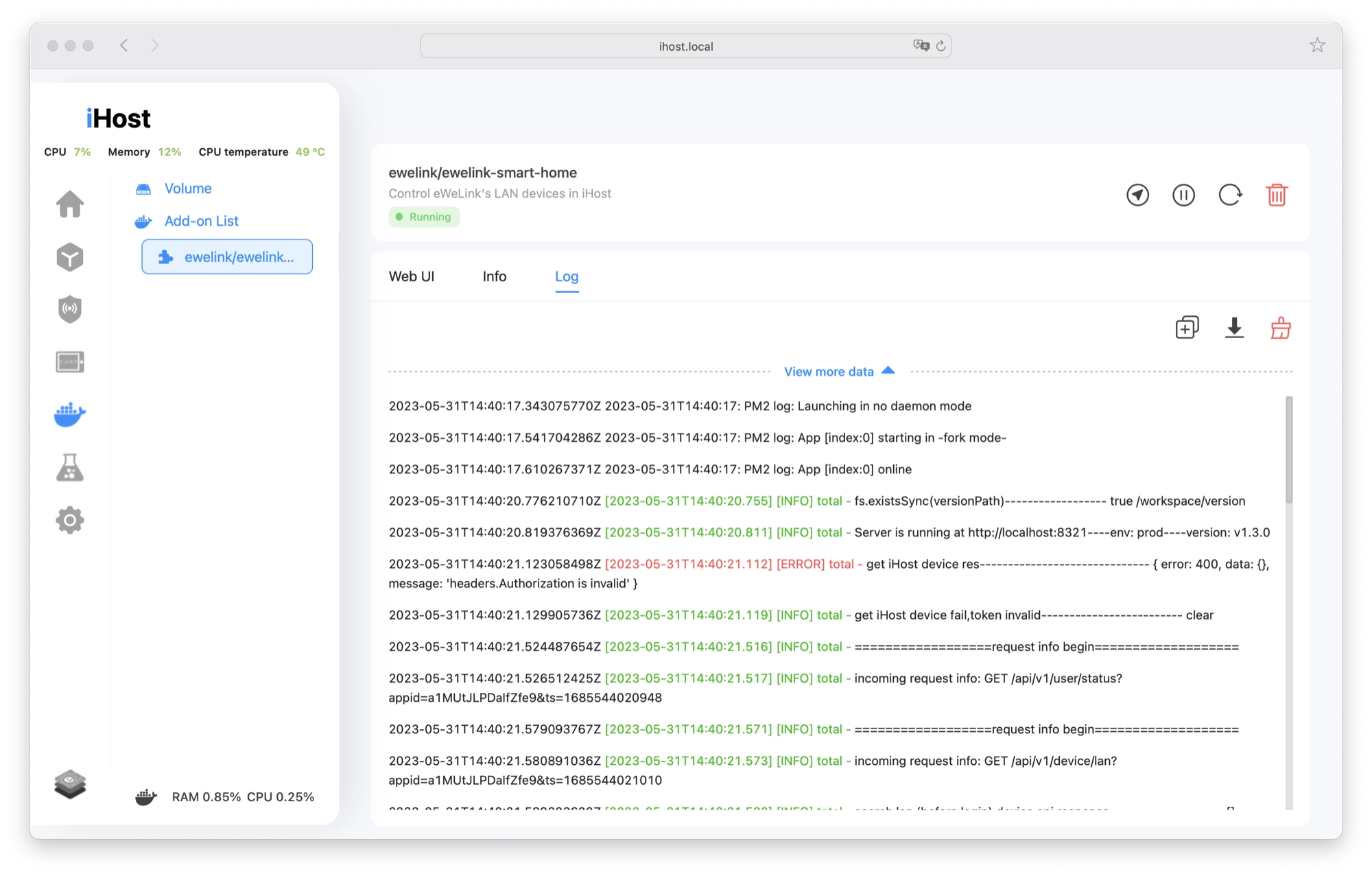Bookmark the page with the star icon
1372x876 pixels.
pyautogui.click(x=1317, y=45)
